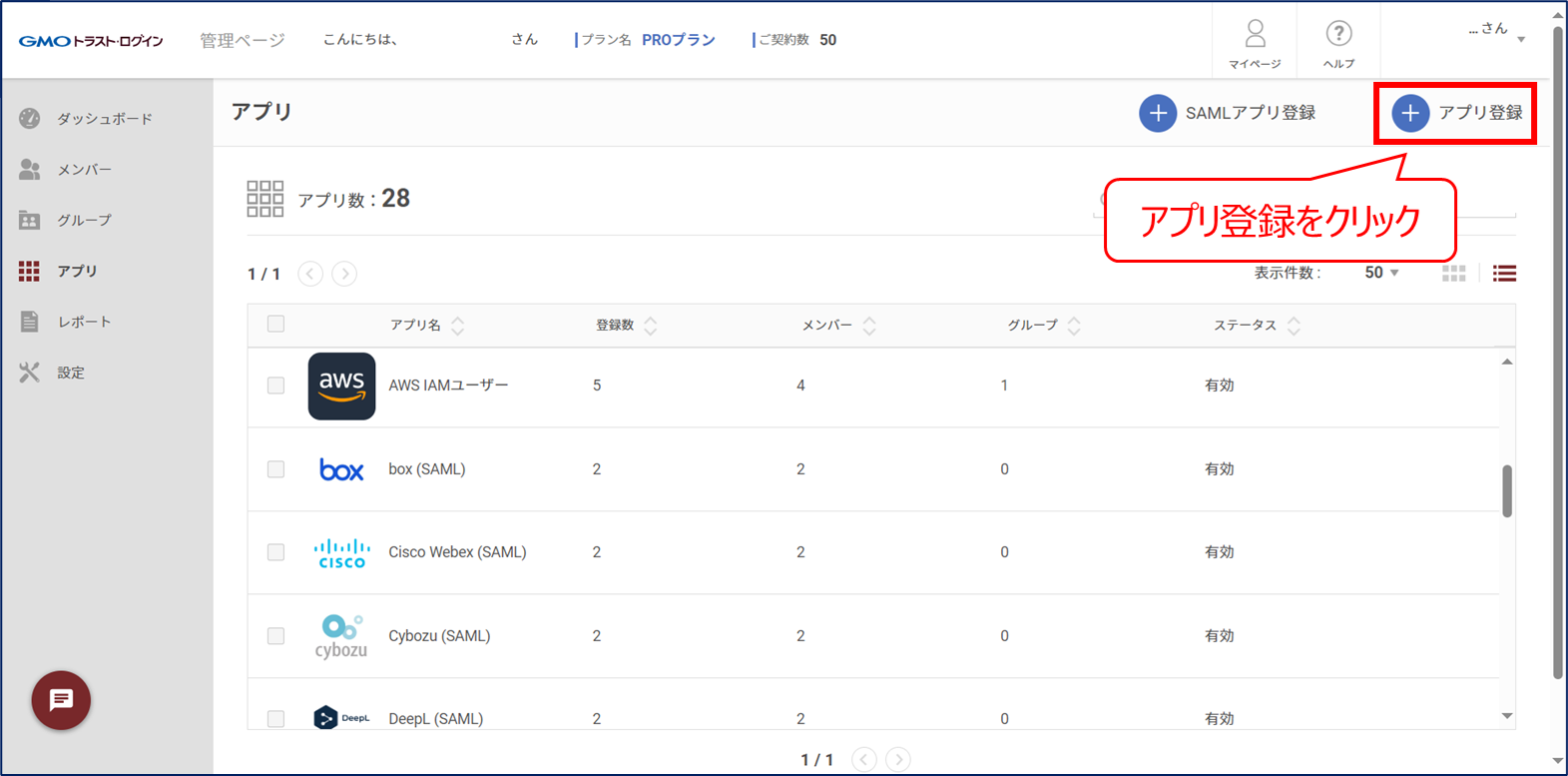The height and width of the screenshot is (776, 1568).
Task: Click registration count 5 in AWS row
Action: pyautogui.click(x=597, y=386)
